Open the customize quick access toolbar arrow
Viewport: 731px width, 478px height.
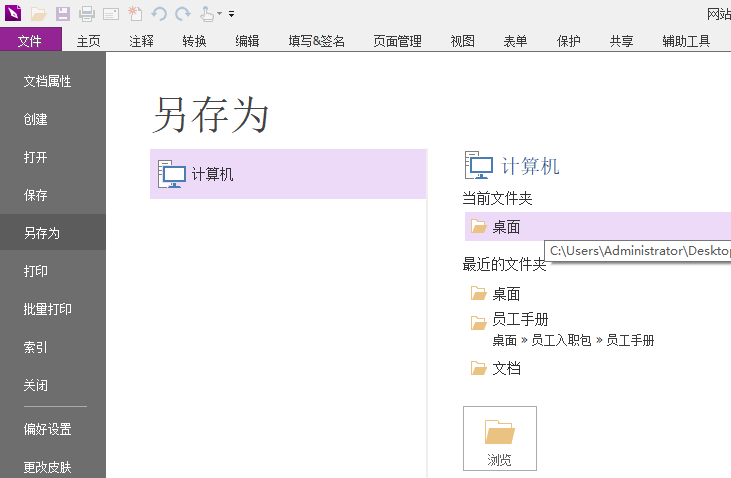[231, 14]
